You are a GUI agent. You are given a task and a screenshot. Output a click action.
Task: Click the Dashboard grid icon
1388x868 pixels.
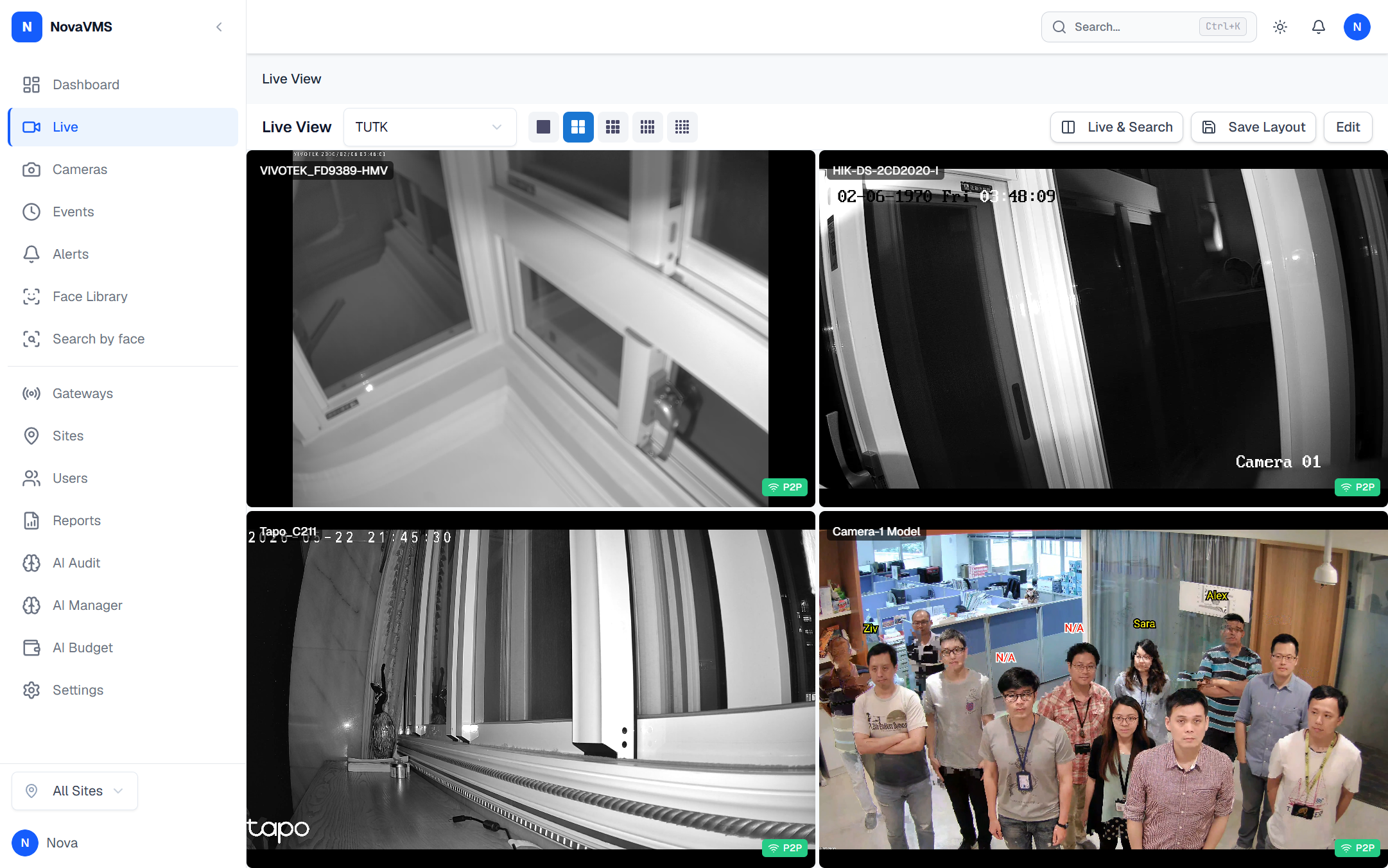click(x=31, y=85)
